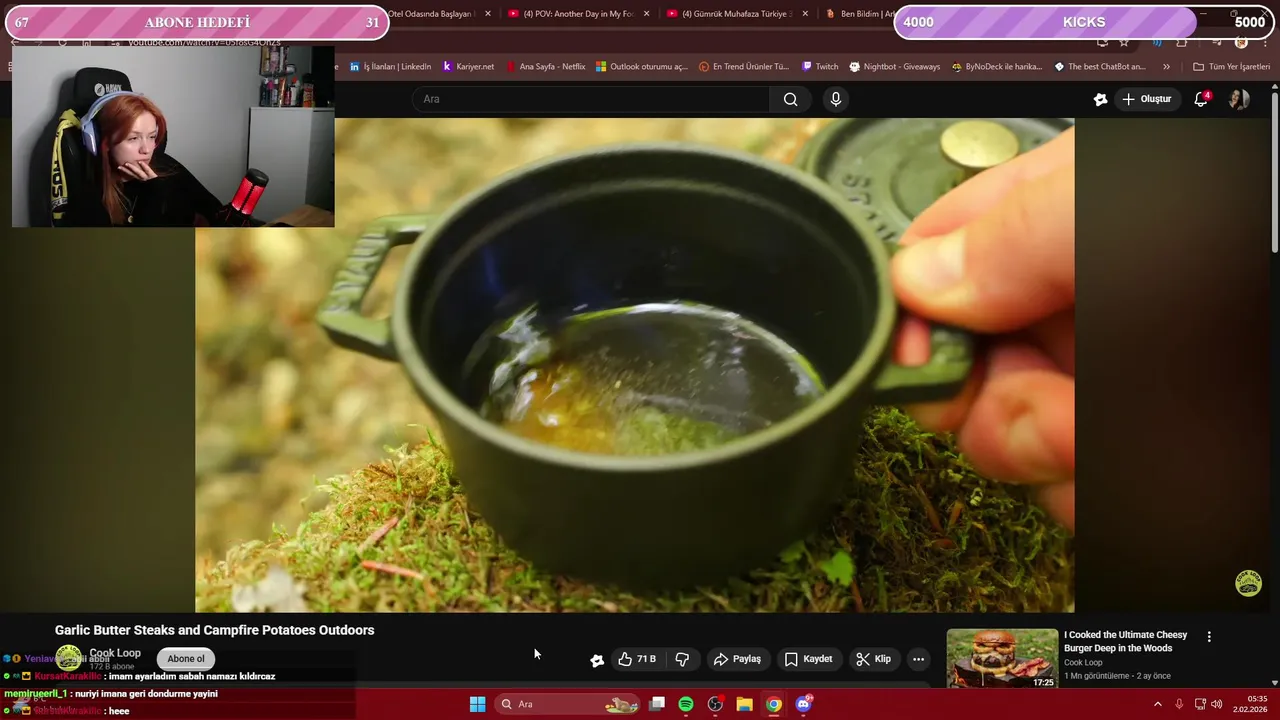Click the Cook Loop channel avatar
Image resolution: width=1280 pixels, height=720 pixels.
click(68, 658)
